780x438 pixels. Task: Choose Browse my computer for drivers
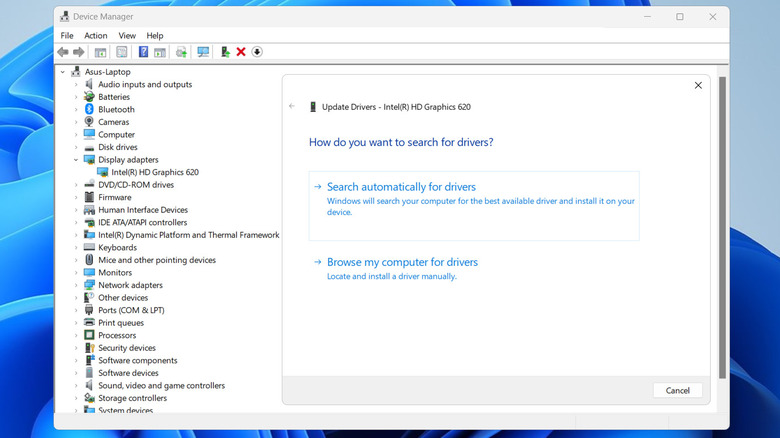pos(402,262)
